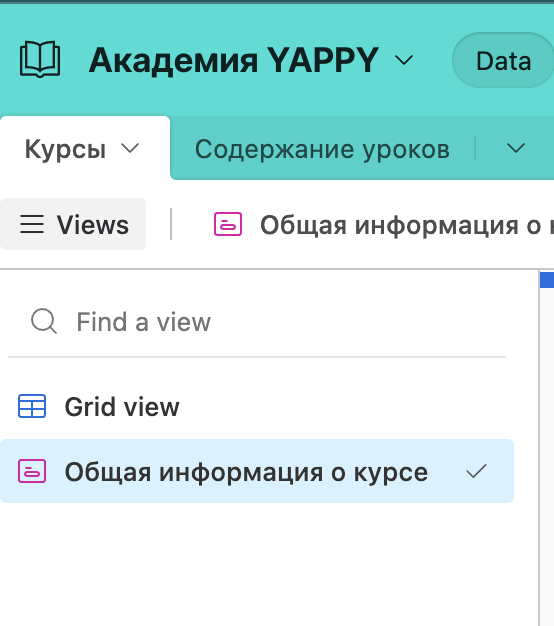
Task: Click the blue grid icon
Action: click(x=32, y=406)
